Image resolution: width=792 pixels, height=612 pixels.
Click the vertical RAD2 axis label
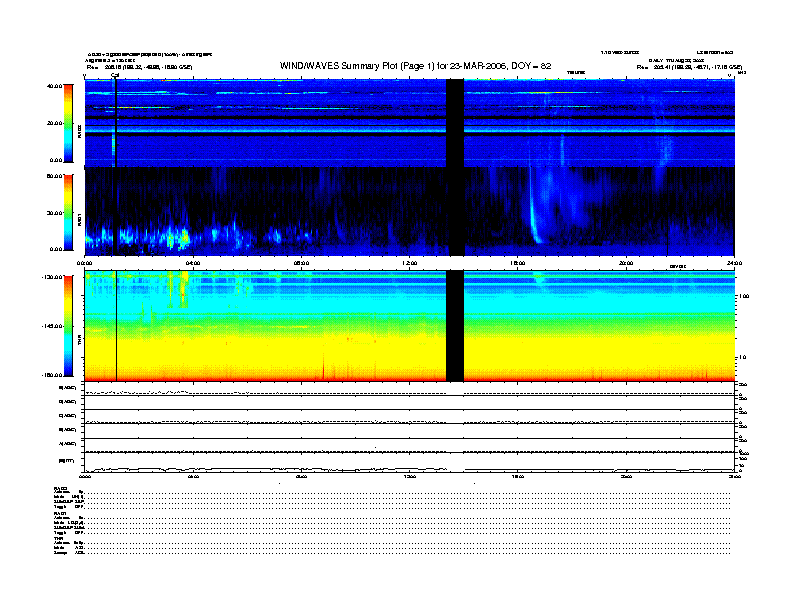79,131
